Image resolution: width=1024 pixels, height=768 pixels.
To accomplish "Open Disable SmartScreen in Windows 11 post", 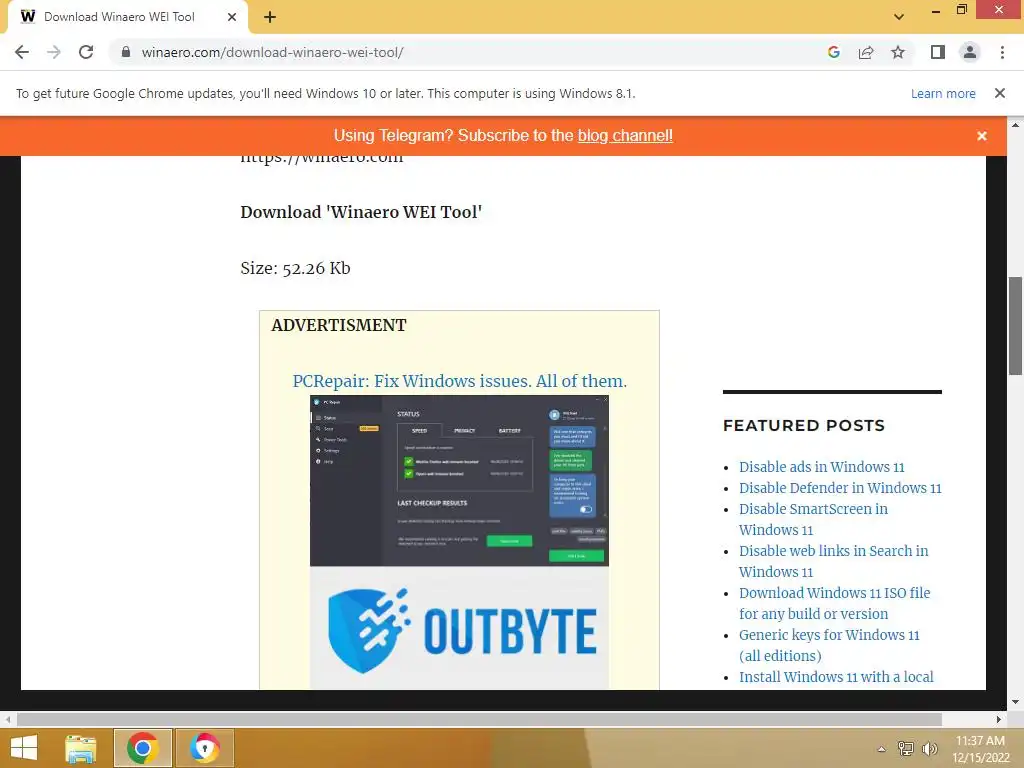I will click(813, 519).
